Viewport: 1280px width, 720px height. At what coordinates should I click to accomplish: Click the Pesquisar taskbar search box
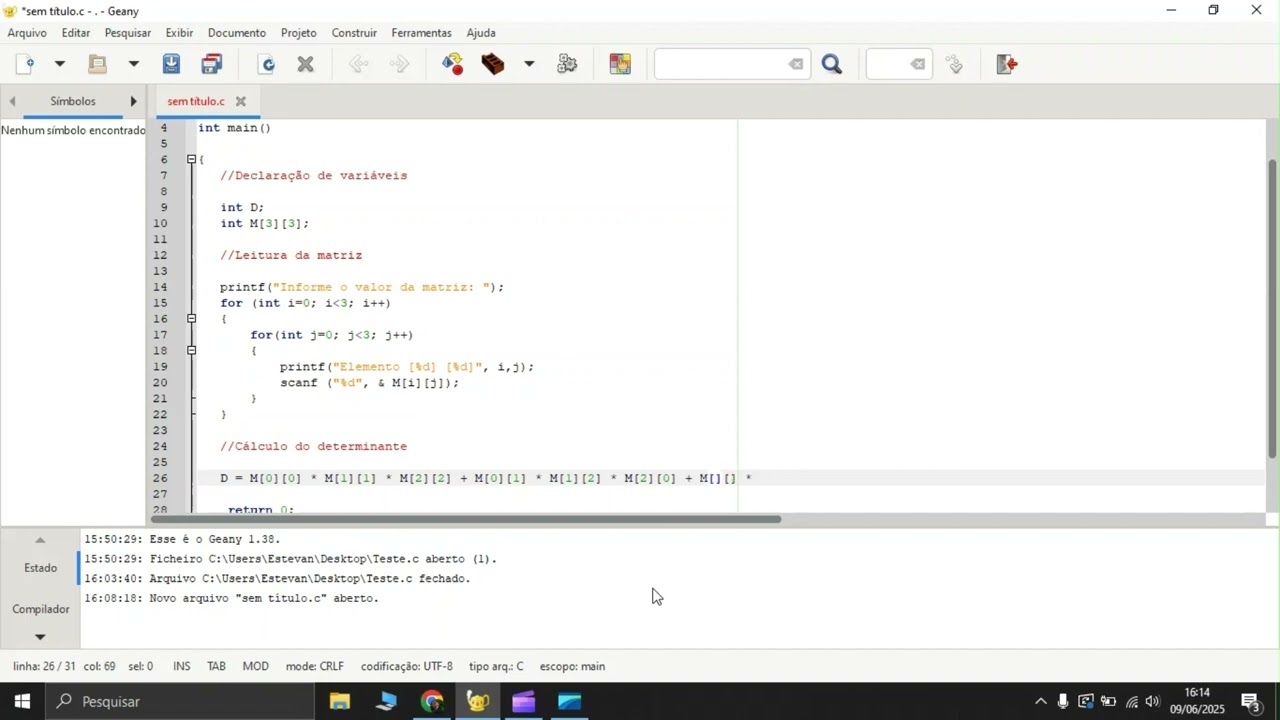pos(180,702)
